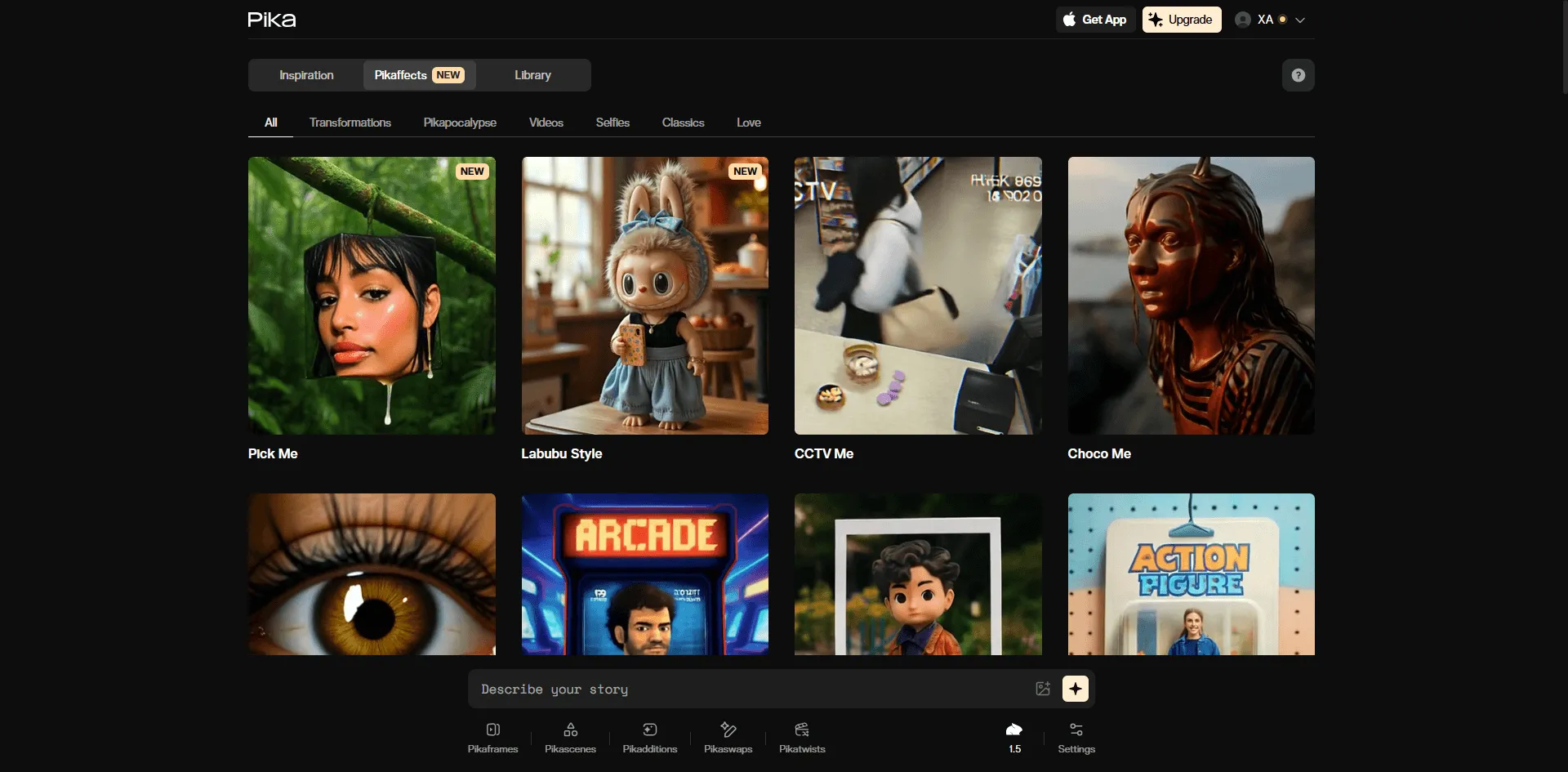Image resolution: width=1568 pixels, height=772 pixels.
Task: Select the Labubu Style effect thumbnail
Action: point(644,296)
